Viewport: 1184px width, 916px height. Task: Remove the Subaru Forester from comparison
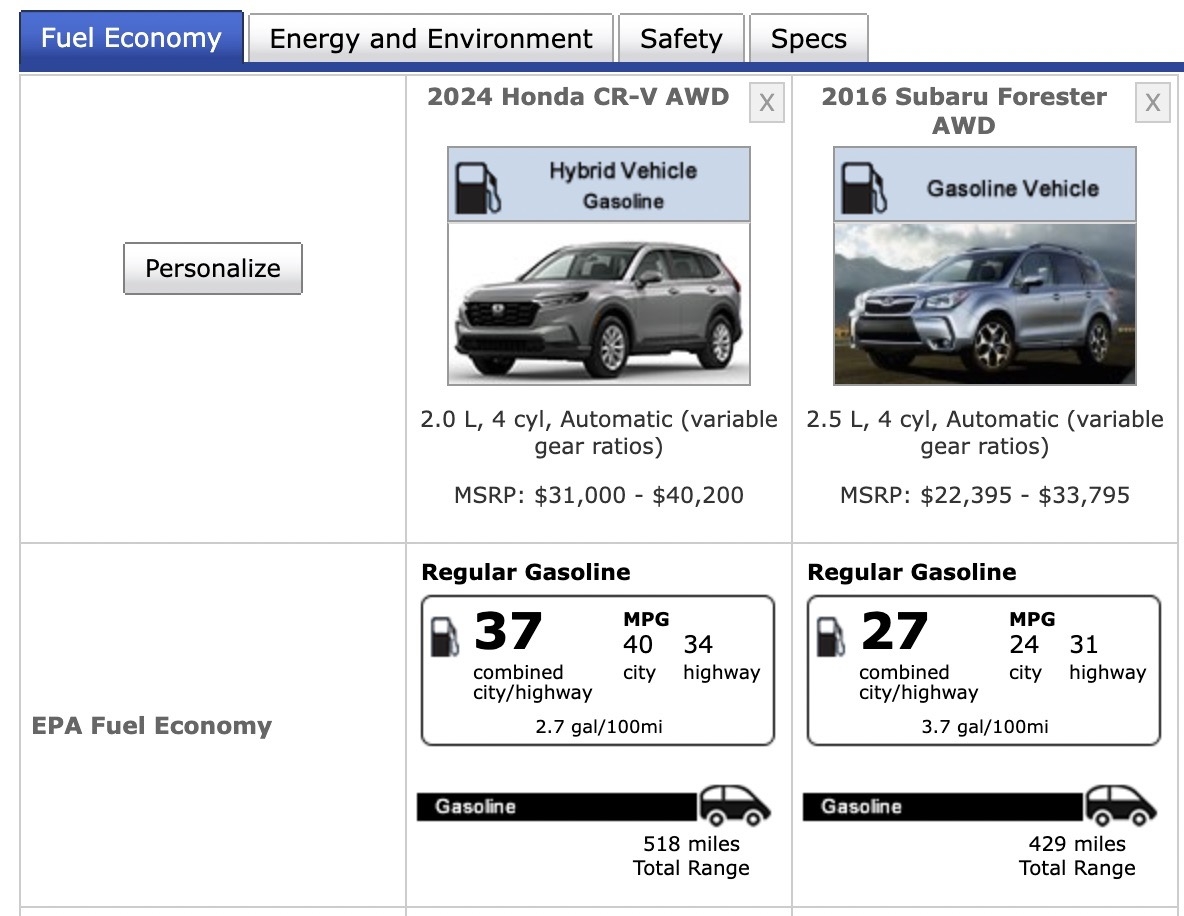[x=1152, y=102]
